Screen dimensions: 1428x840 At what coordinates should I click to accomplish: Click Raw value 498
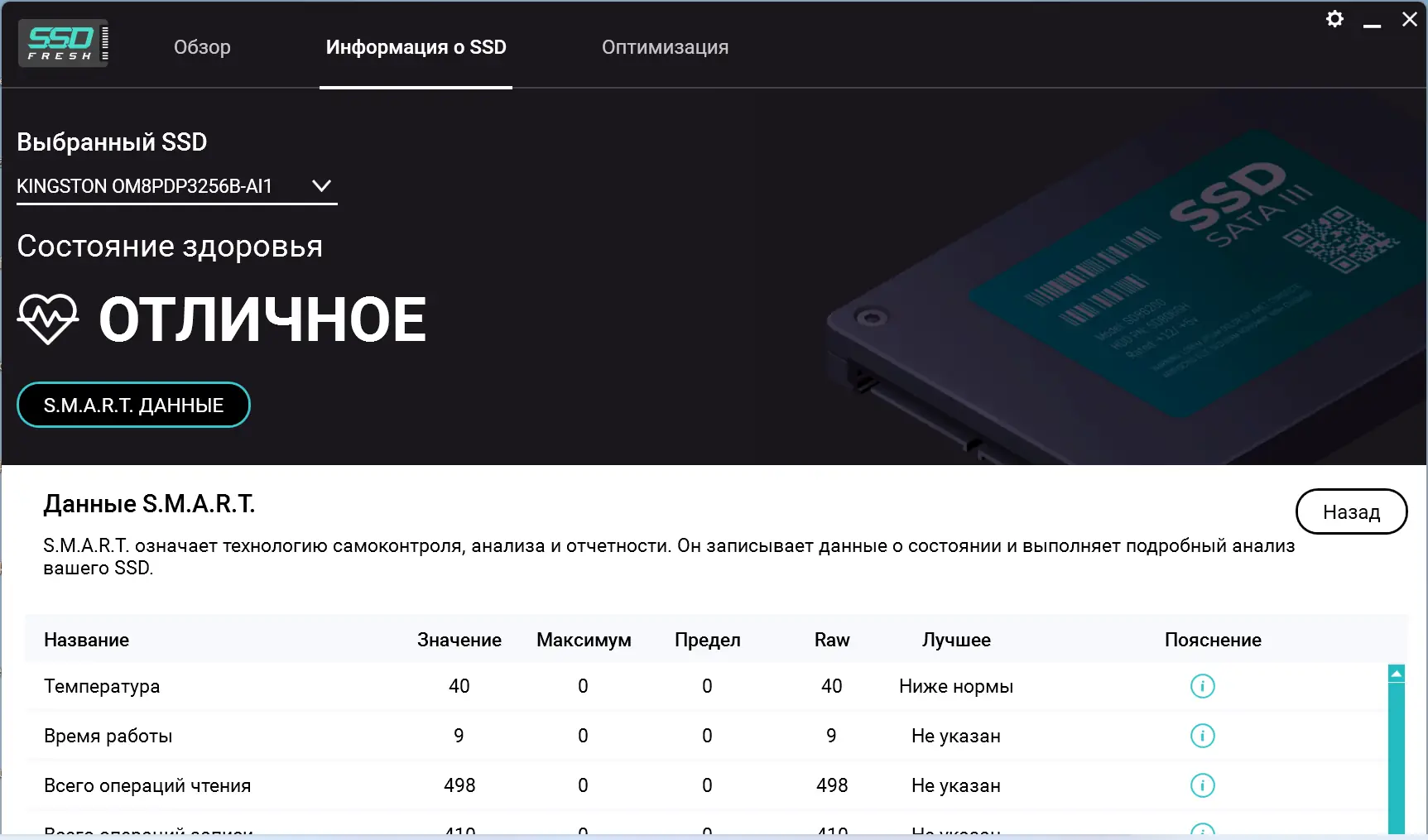point(832,785)
